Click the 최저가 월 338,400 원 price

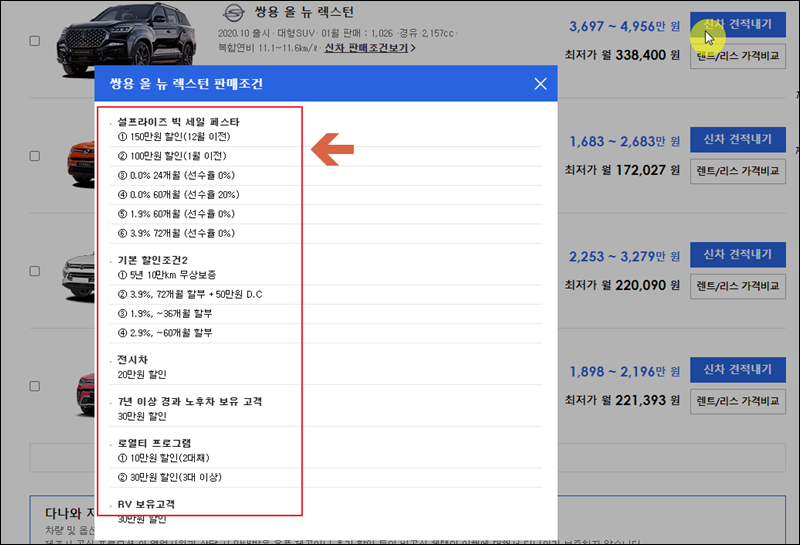622,55
